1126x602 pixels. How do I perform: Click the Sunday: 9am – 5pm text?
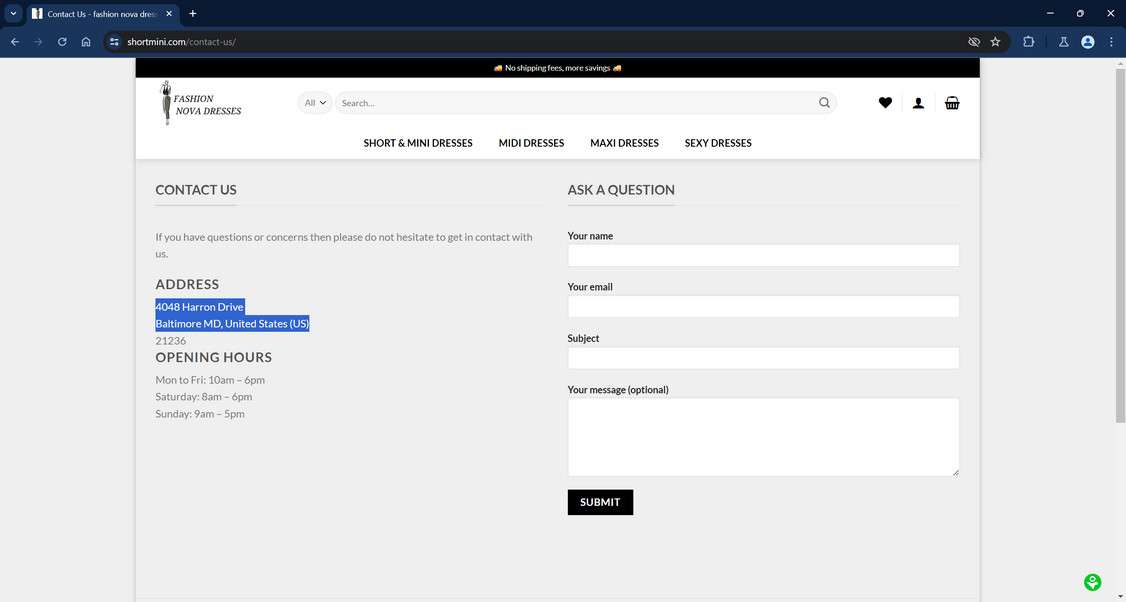[200, 414]
